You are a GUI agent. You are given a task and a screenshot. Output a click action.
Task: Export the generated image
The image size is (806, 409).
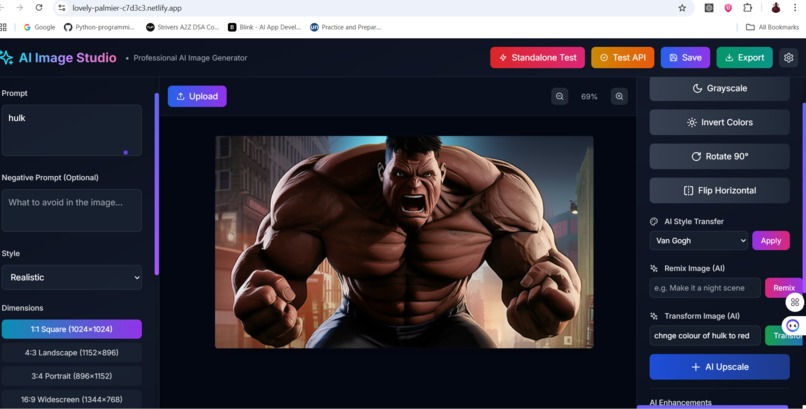pyautogui.click(x=744, y=58)
